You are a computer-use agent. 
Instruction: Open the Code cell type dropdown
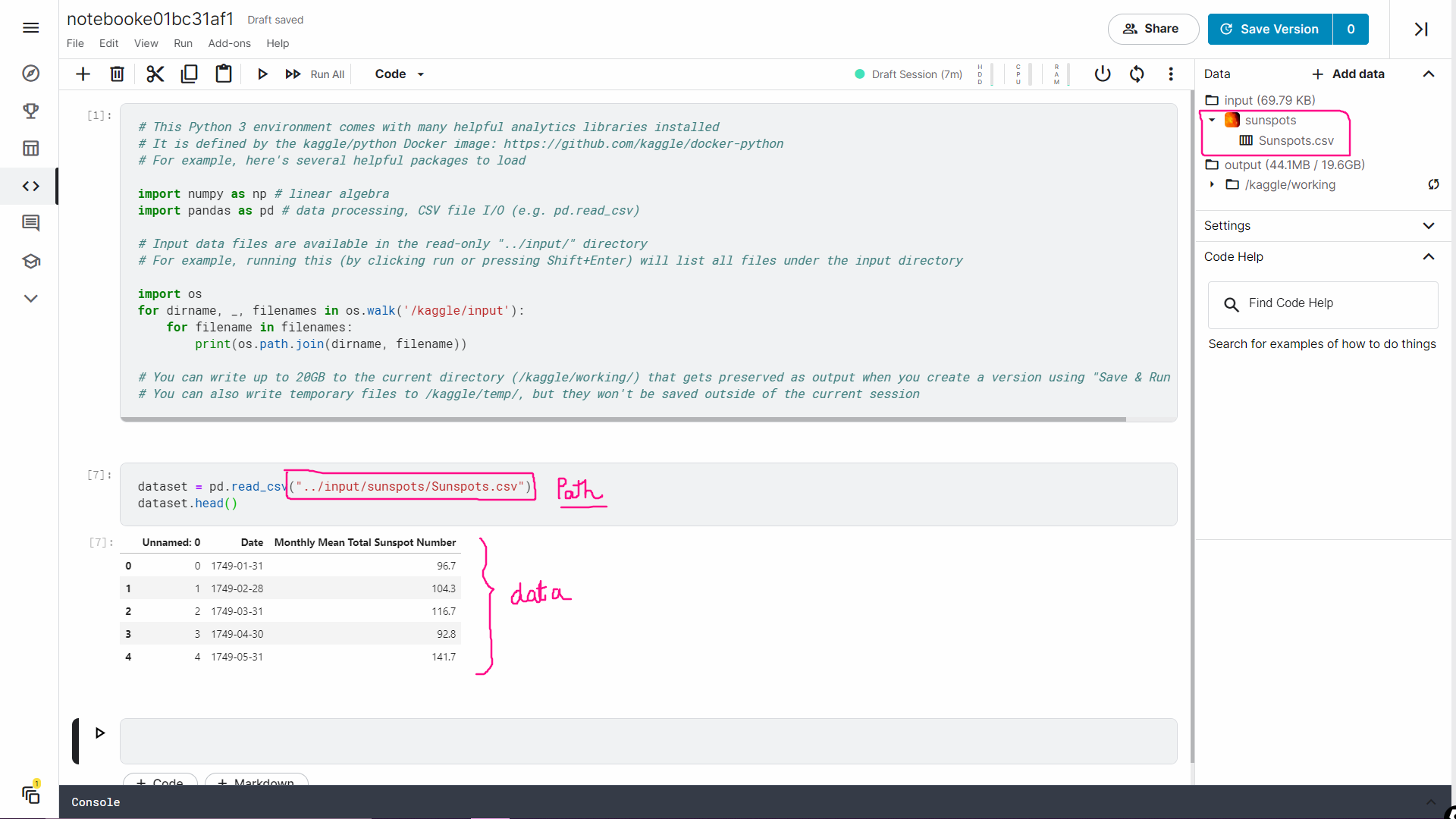pyautogui.click(x=399, y=74)
